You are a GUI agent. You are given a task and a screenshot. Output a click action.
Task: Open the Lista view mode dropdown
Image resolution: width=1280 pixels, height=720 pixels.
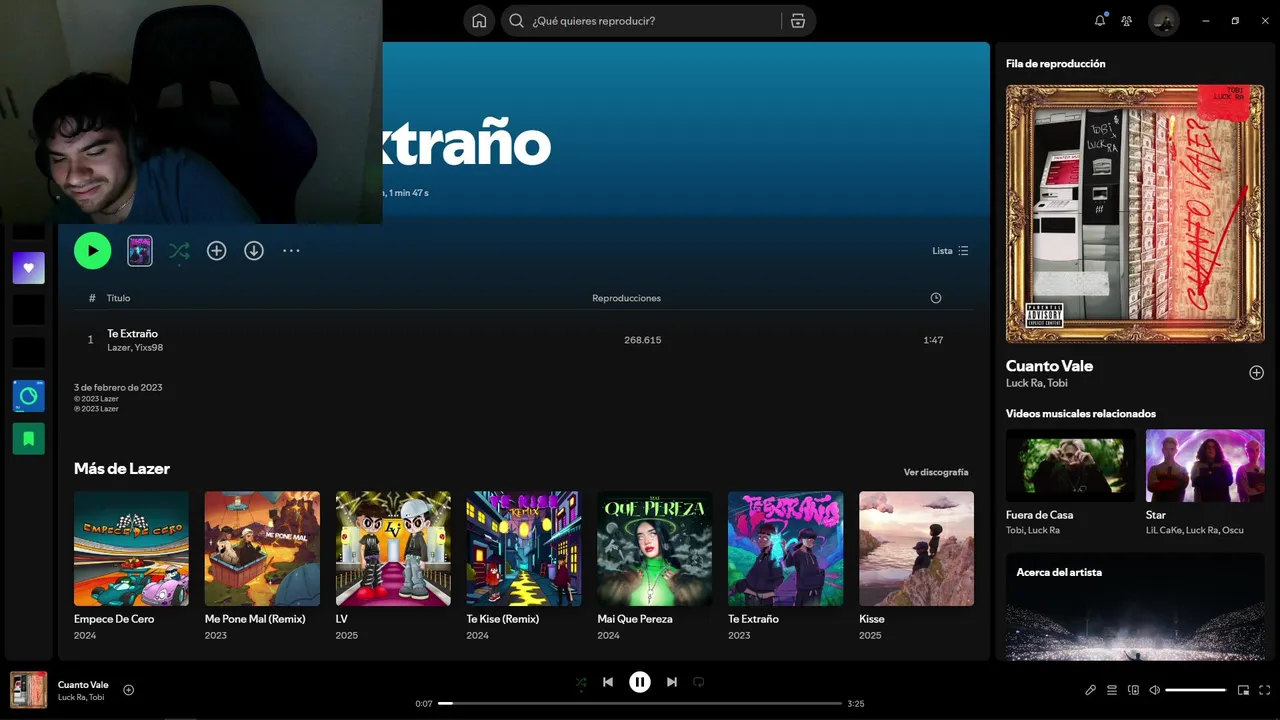[x=950, y=251]
